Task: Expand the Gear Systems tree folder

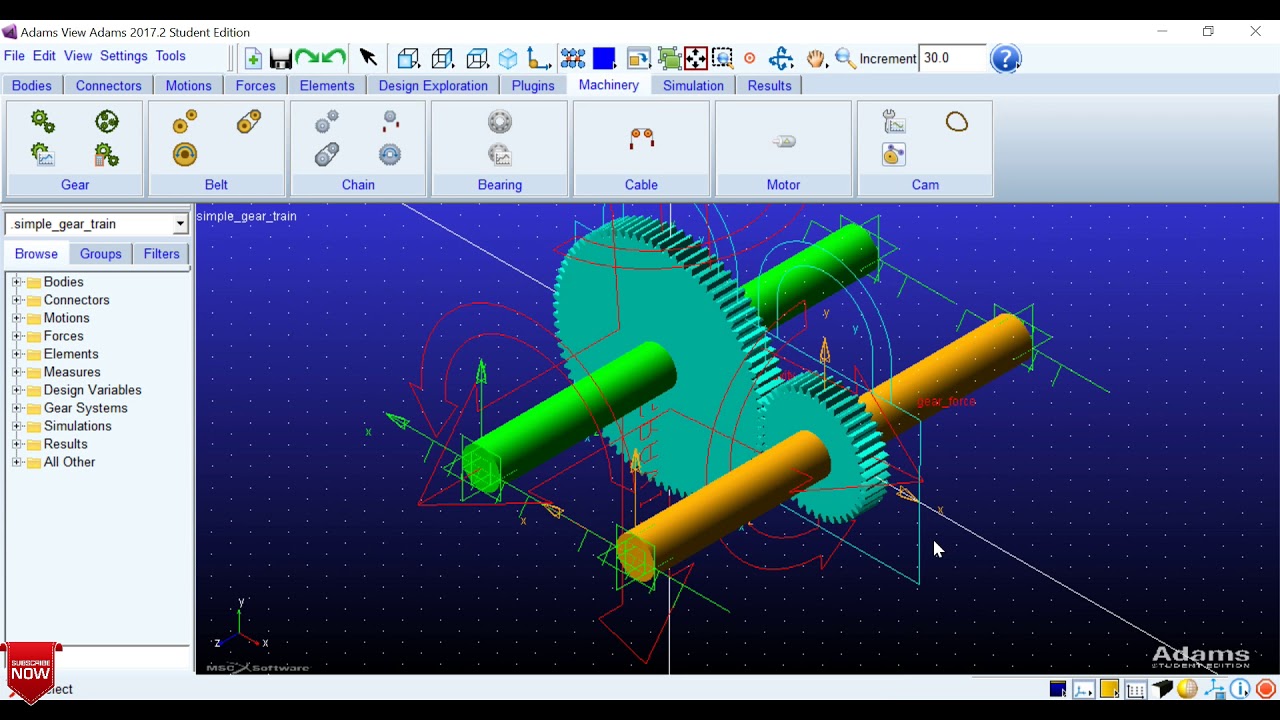Action: pyautogui.click(x=16, y=408)
